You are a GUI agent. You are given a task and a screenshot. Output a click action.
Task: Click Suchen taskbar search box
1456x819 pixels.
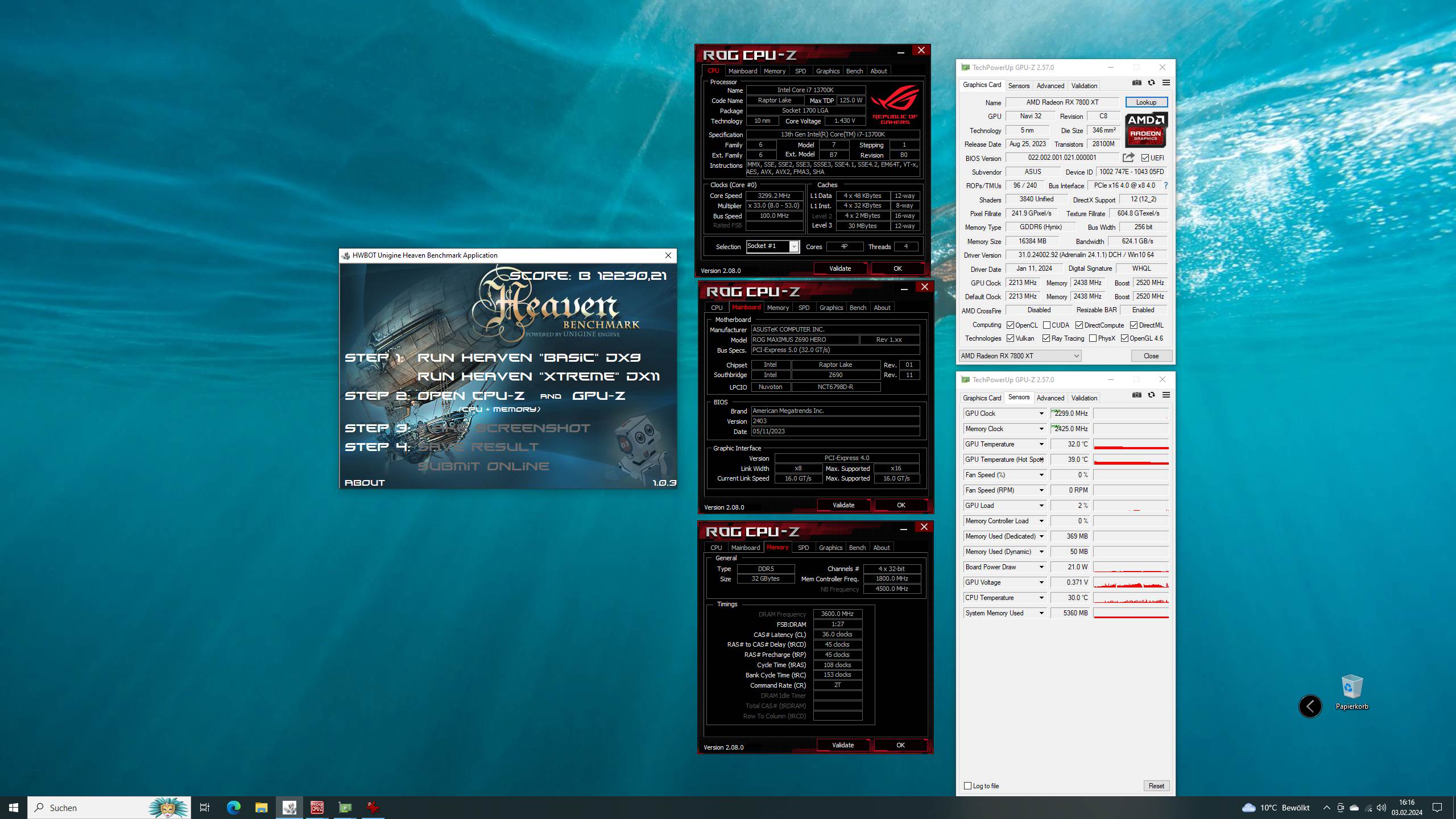tap(109, 808)
